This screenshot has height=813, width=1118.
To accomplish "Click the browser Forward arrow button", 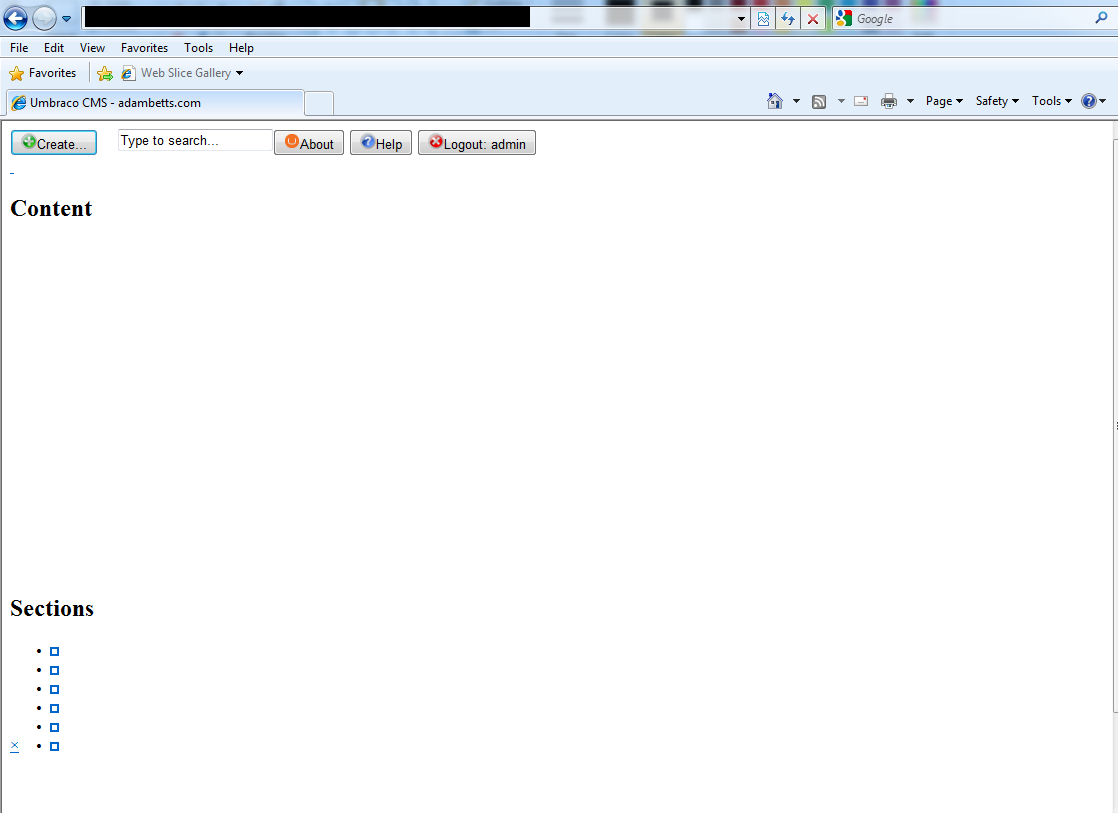I will point(44,19).
